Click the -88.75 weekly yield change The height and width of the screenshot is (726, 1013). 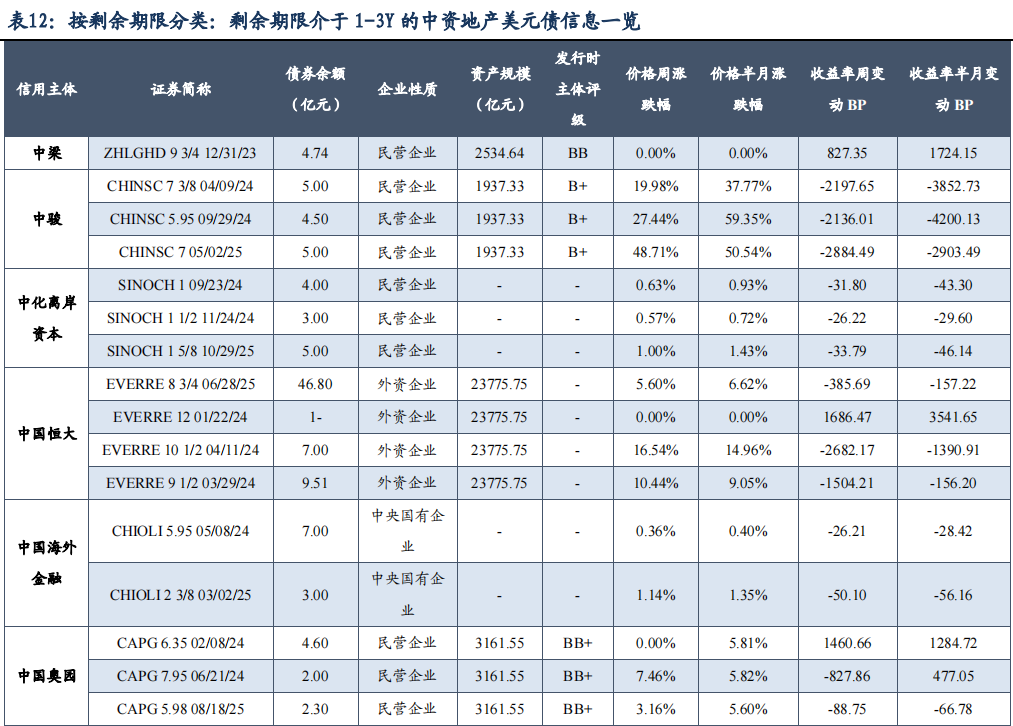847,709
